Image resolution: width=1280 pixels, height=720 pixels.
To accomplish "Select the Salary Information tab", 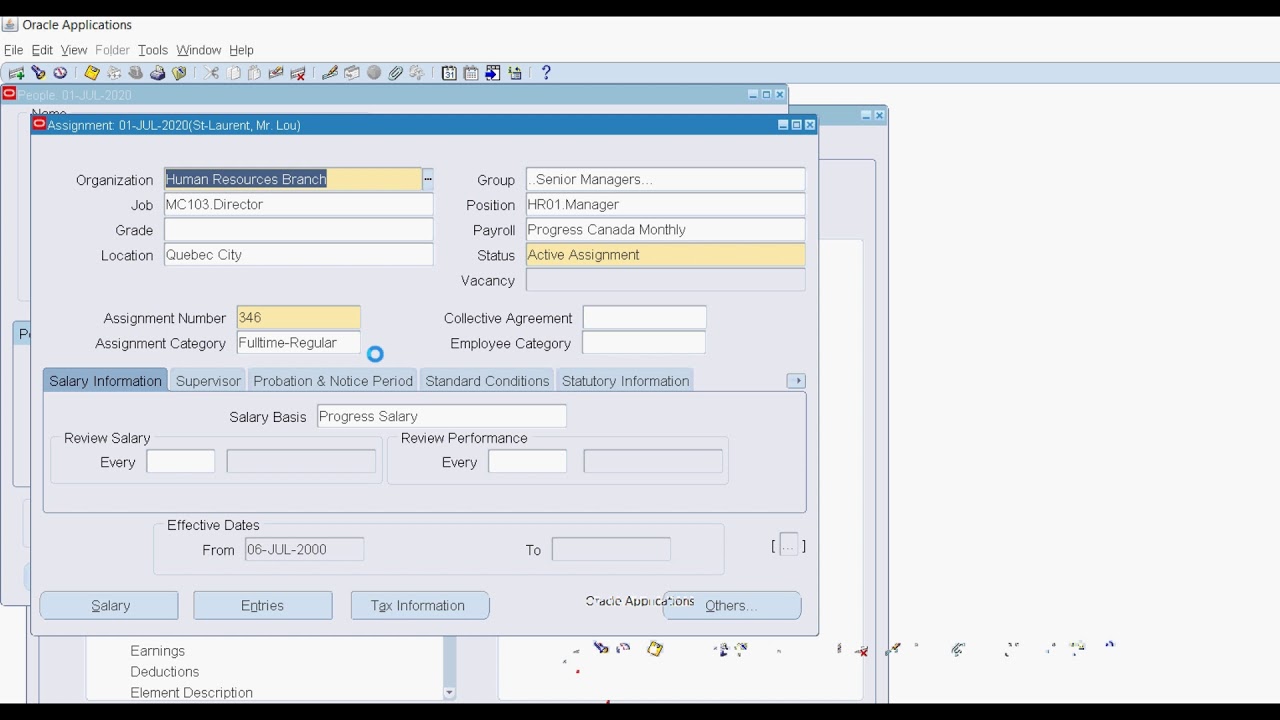I will point(105,381).
